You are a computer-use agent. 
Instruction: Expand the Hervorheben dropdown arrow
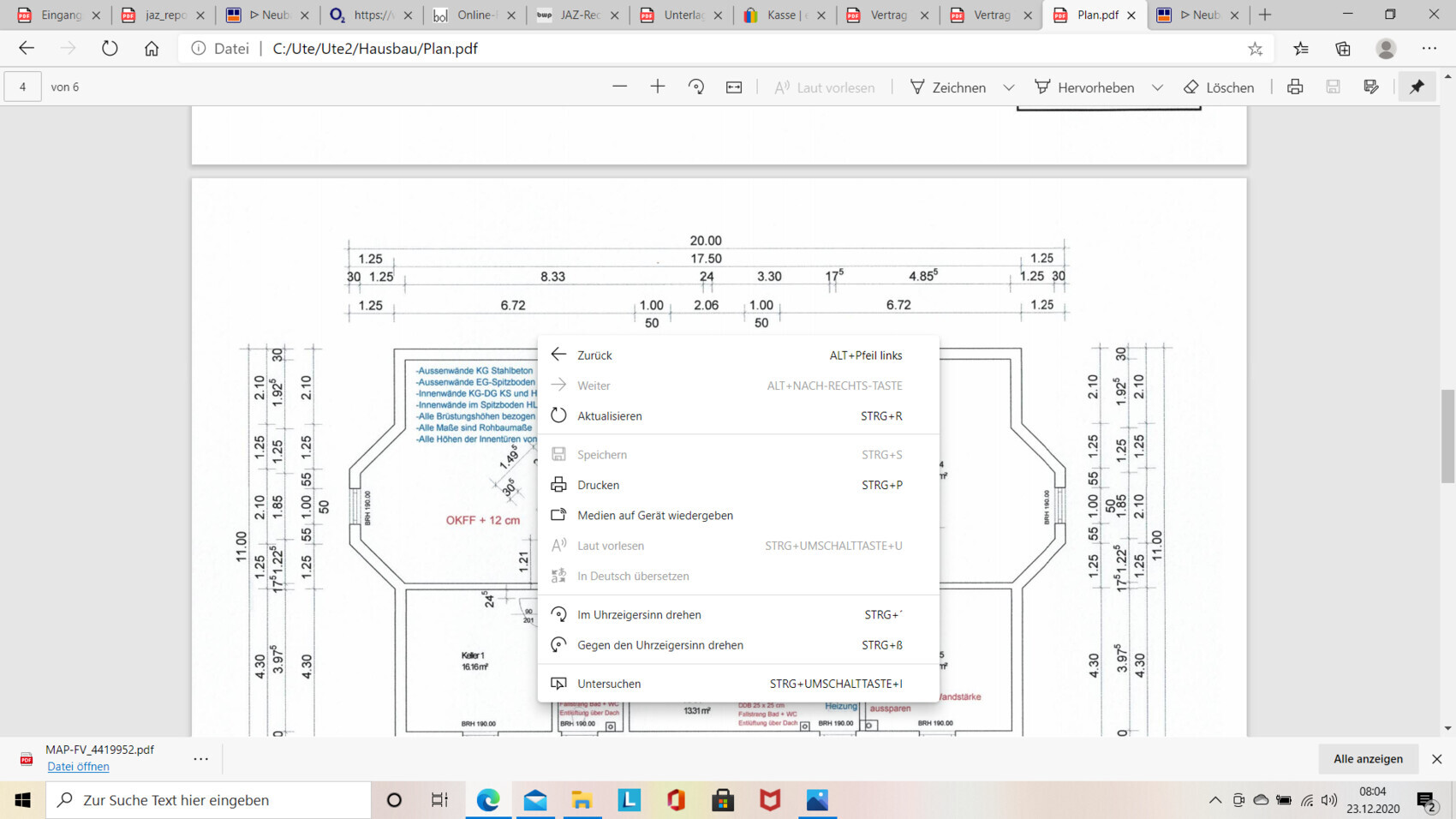(x=1157, y=87)
